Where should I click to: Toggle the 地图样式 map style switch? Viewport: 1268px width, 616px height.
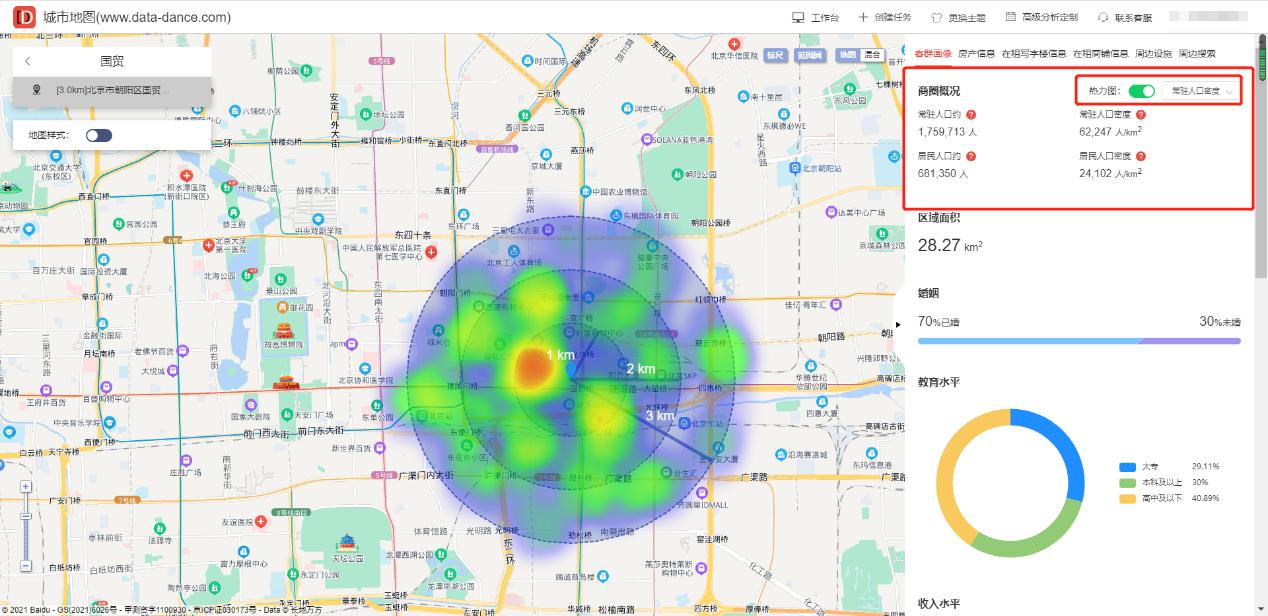pos(99,135)
